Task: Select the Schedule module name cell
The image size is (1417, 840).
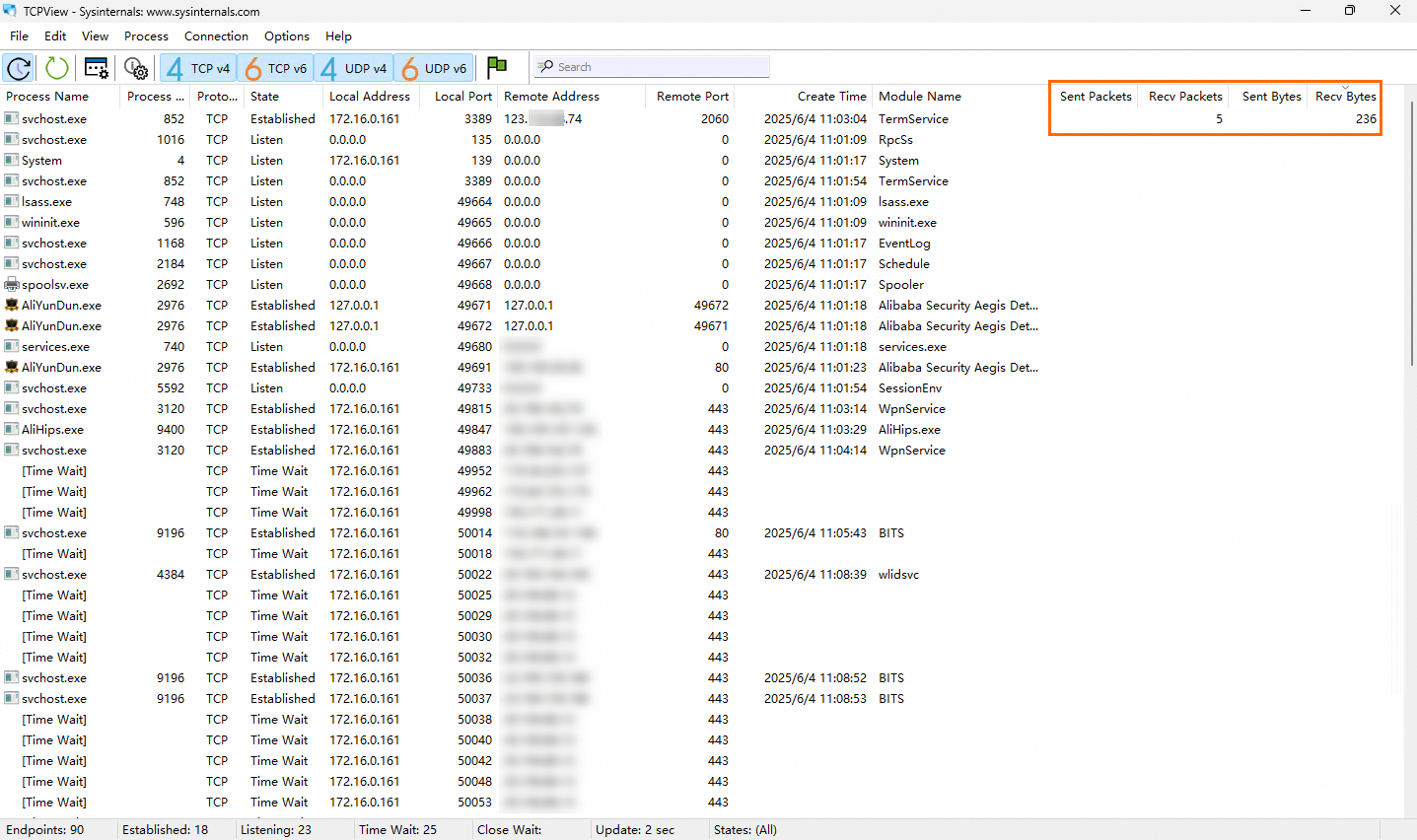Action: (903, 264)
